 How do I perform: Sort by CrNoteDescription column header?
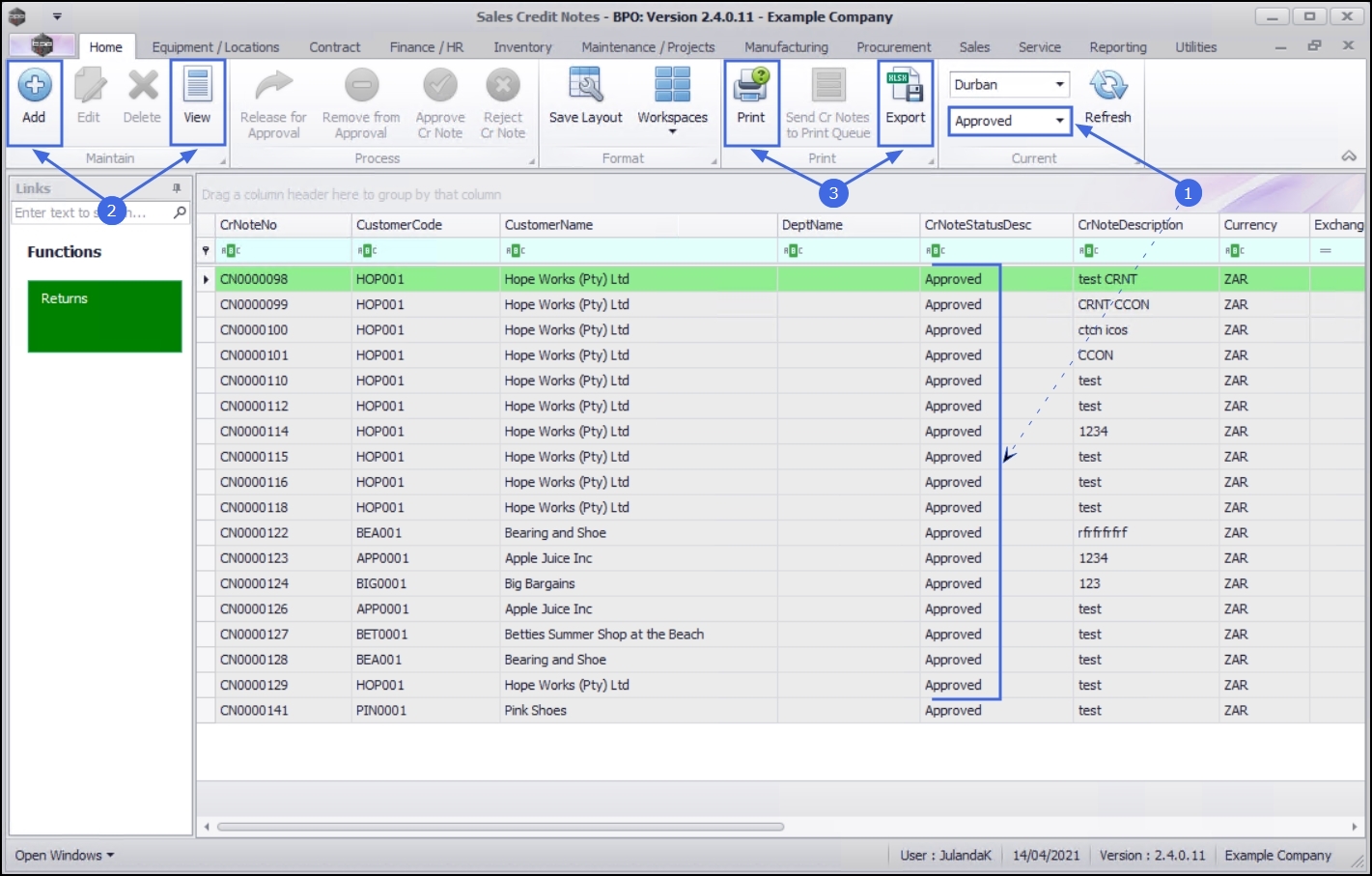[1146, 225]
